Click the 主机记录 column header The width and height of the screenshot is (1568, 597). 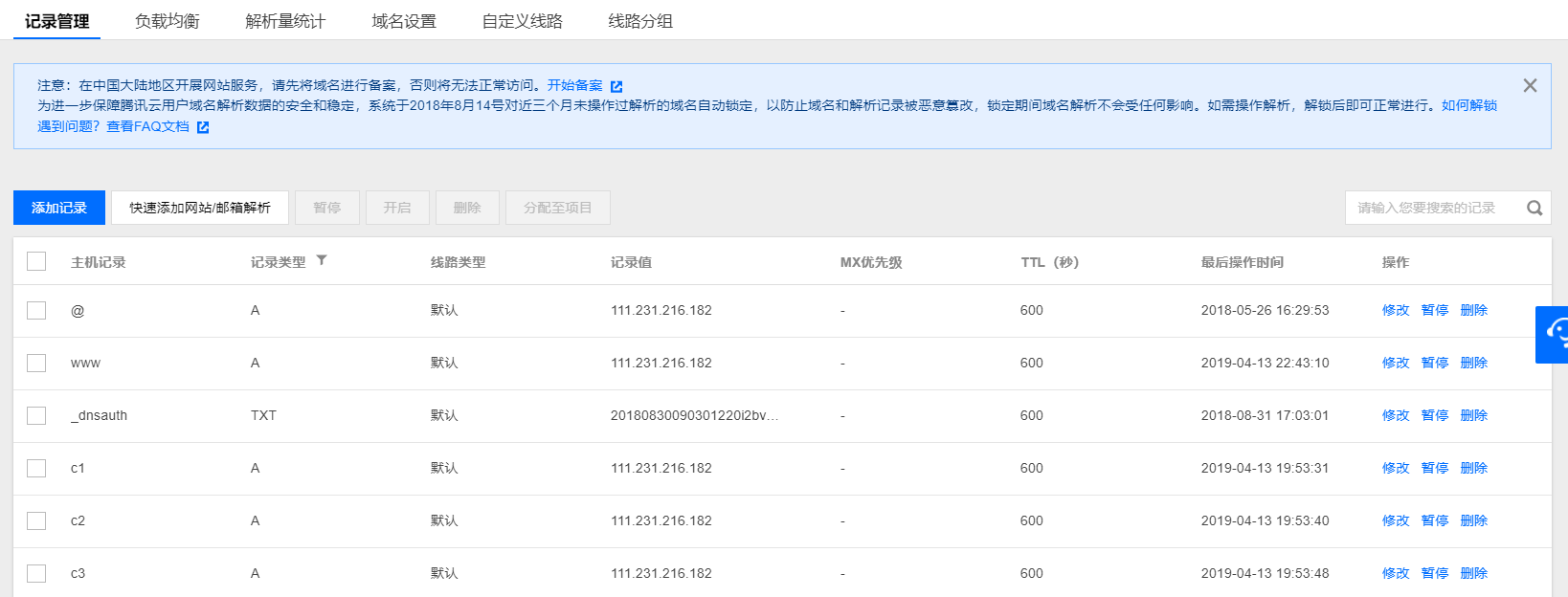tap(99, 262)
